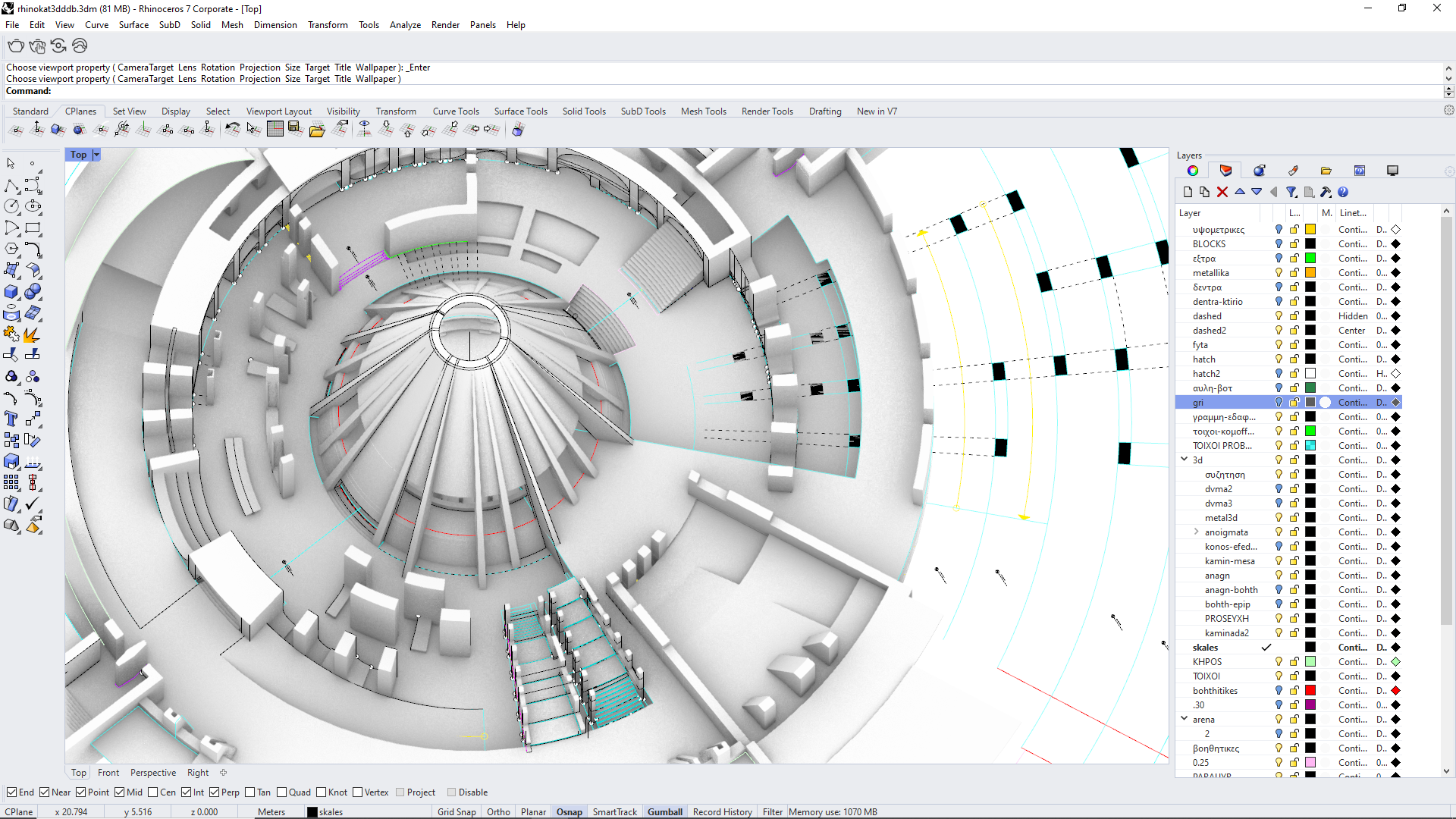Select the Text object tool
The image size is (1456, 819).
click(11, 419)
